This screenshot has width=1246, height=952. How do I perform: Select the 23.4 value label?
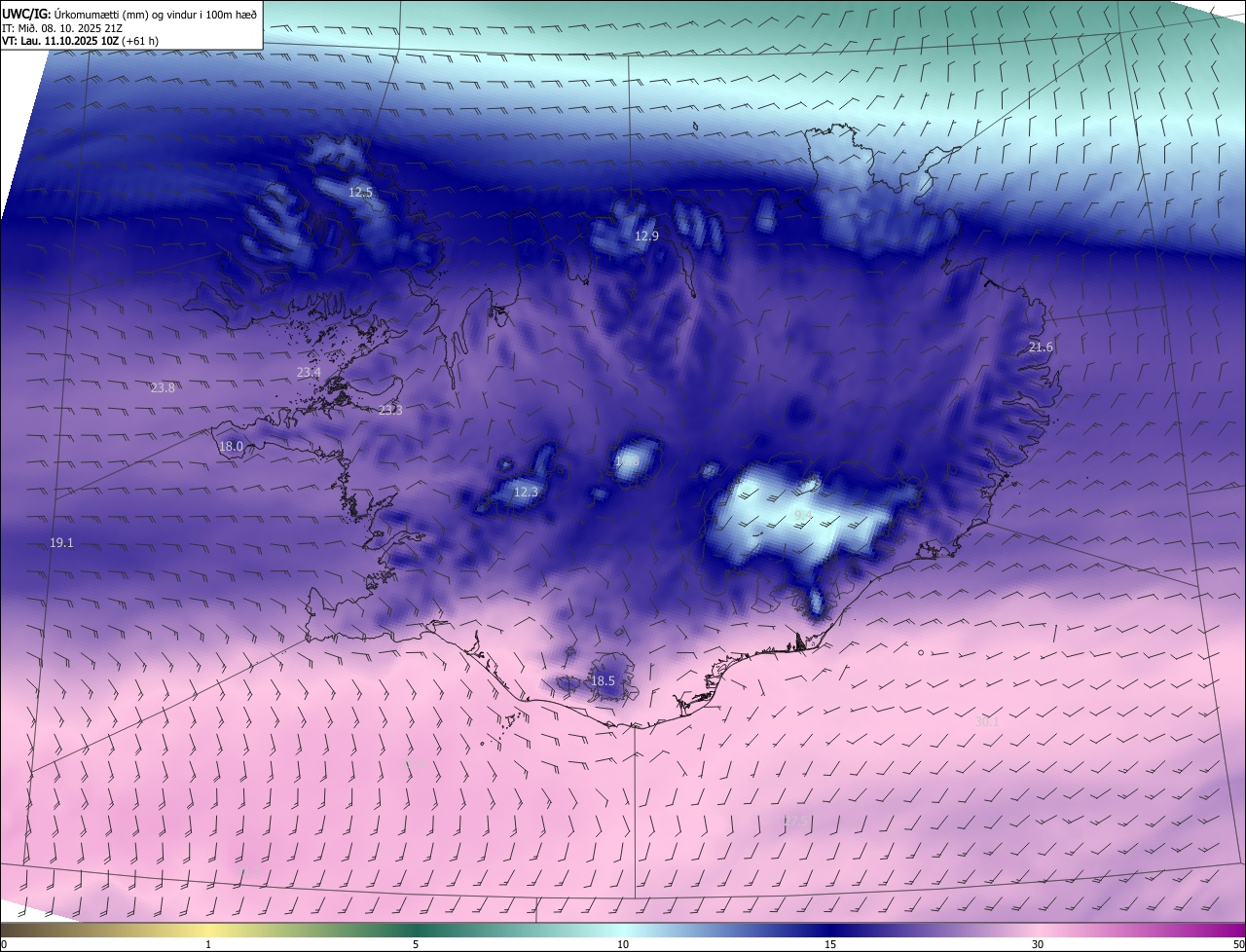point(309,372)
